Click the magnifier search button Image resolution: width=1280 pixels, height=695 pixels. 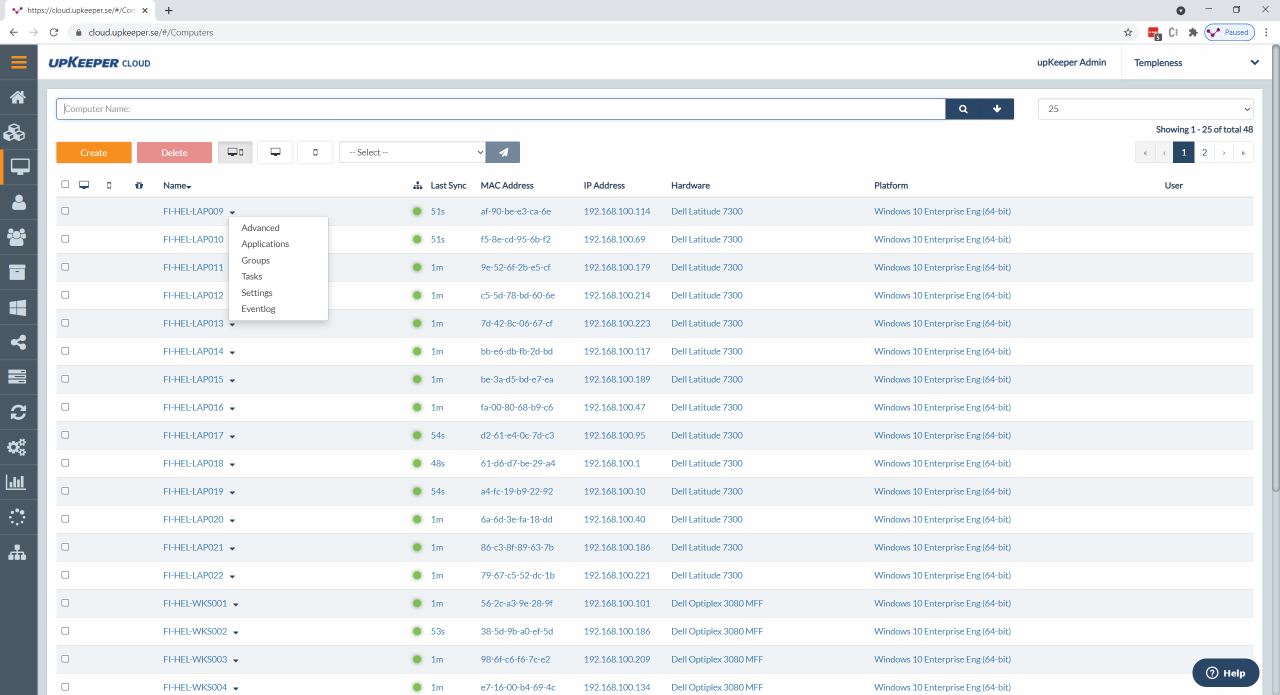point(963,109)
